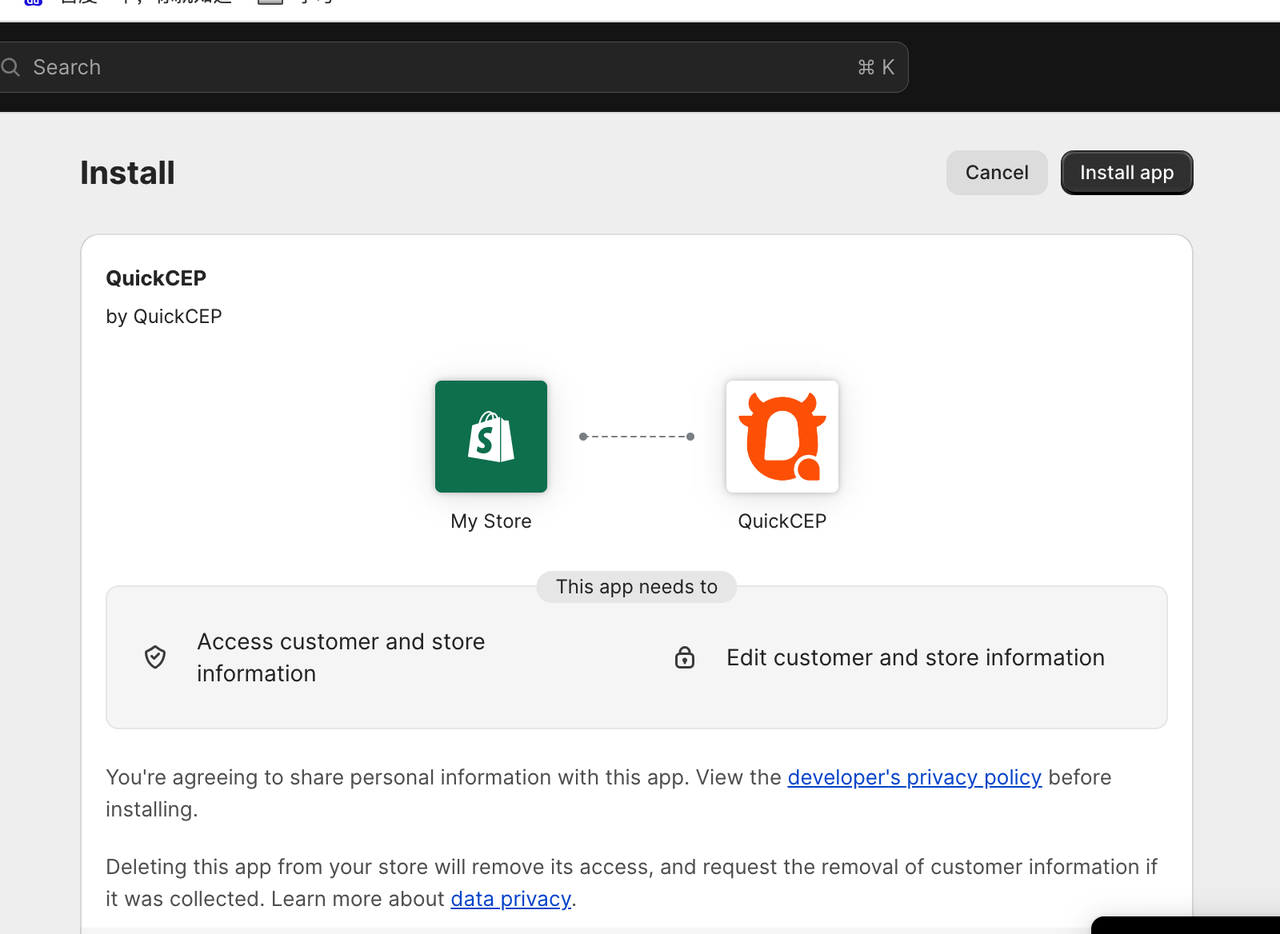Click the 'by QuickCEP' developer text
The height and width of the screenshot is (934, 1280).
pyautogui.click(x=164, y=316)
